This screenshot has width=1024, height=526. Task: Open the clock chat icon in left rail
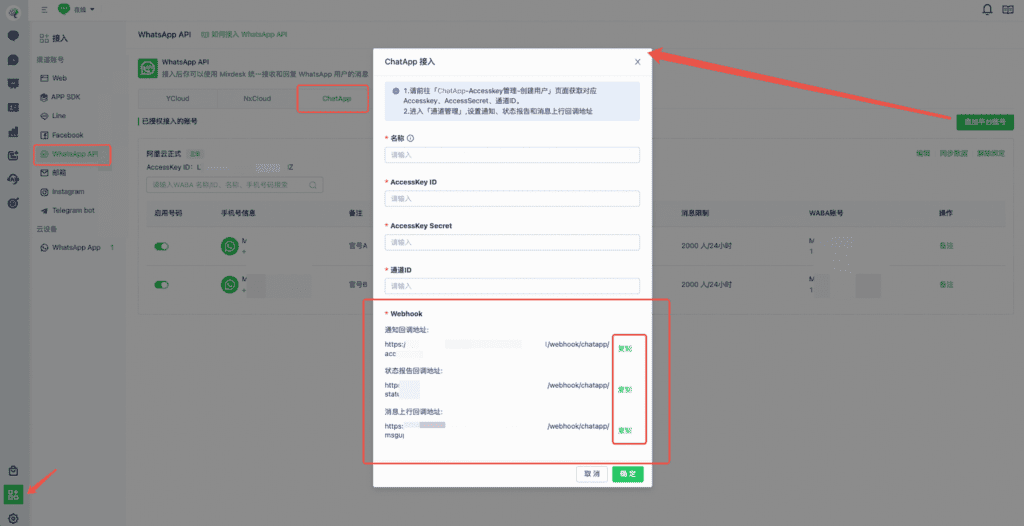coord(13,59)
